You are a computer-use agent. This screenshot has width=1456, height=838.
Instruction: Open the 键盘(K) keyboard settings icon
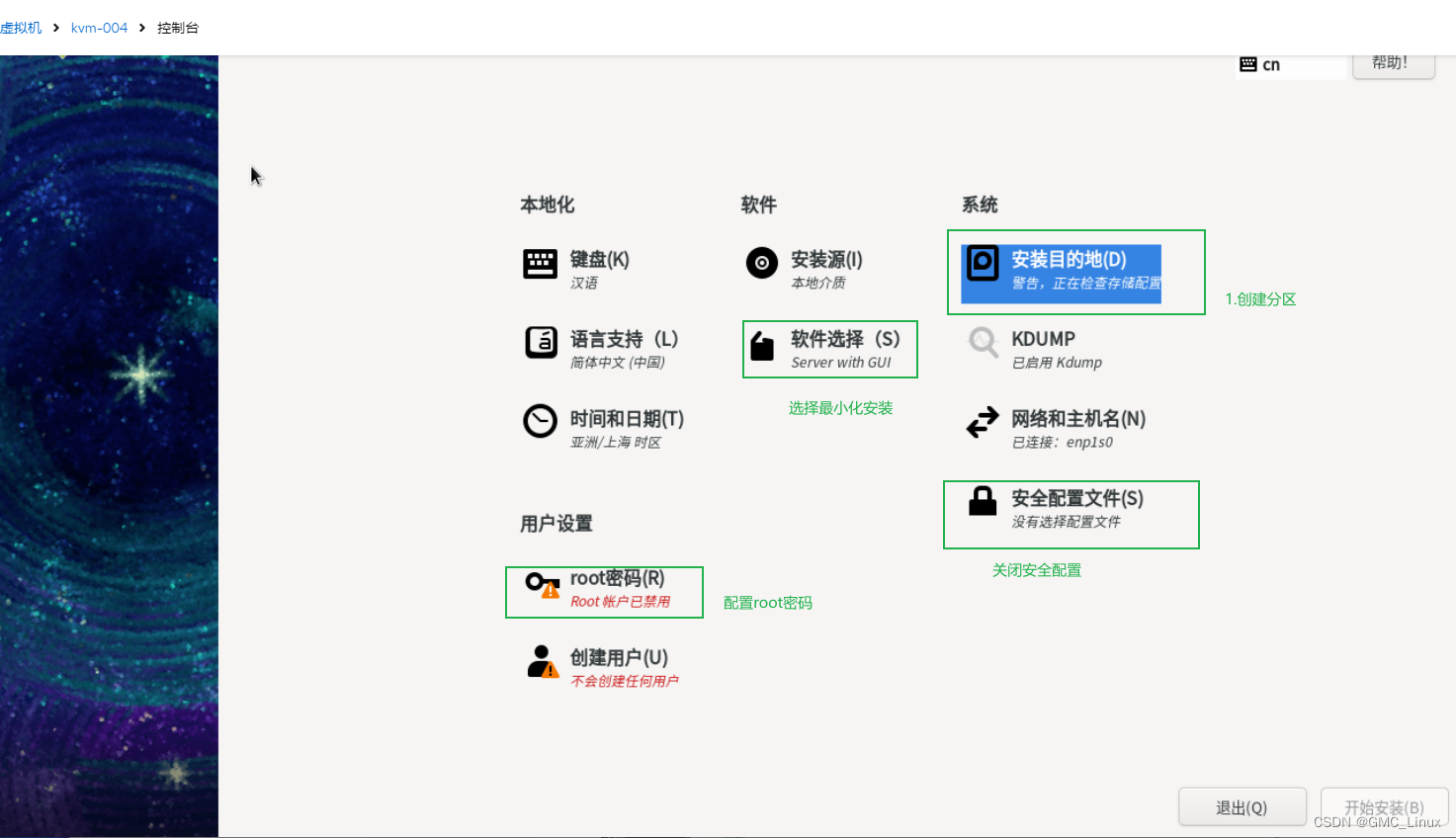540,265
